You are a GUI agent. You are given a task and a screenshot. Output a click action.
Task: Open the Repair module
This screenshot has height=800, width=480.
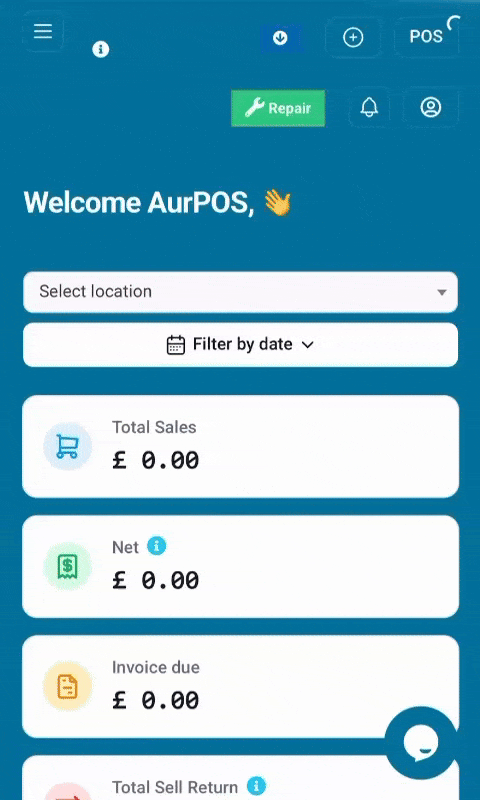(x=278, y=108)
